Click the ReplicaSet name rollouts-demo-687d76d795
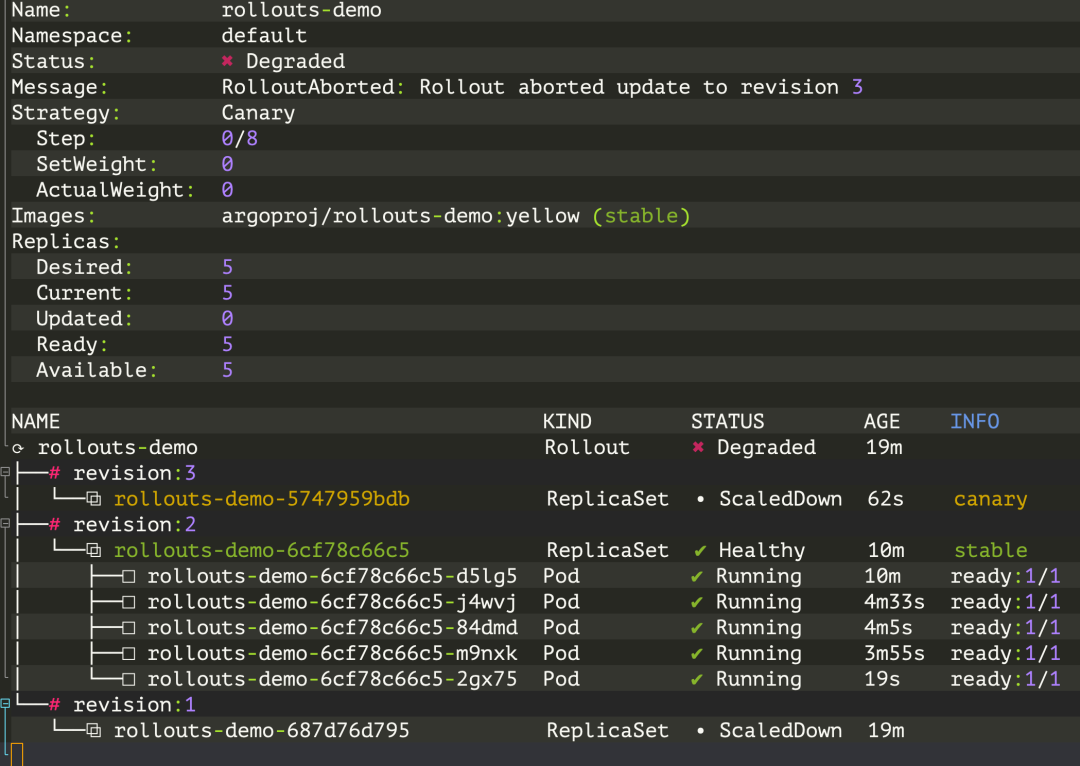Viewport: 1080px width, 766px height. pos(262,731)
